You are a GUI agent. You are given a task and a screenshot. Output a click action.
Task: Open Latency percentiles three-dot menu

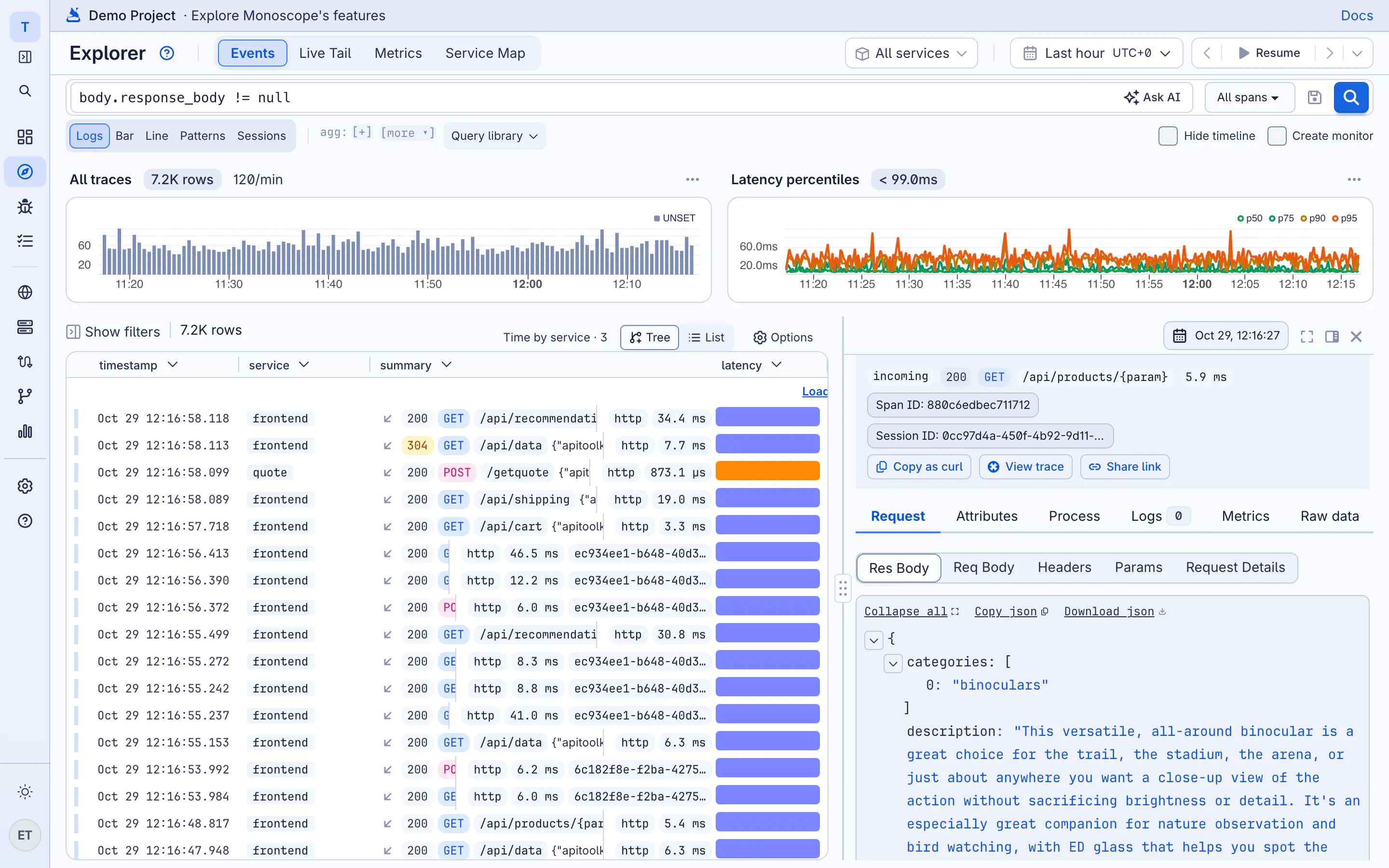[x=1354, y=180]
